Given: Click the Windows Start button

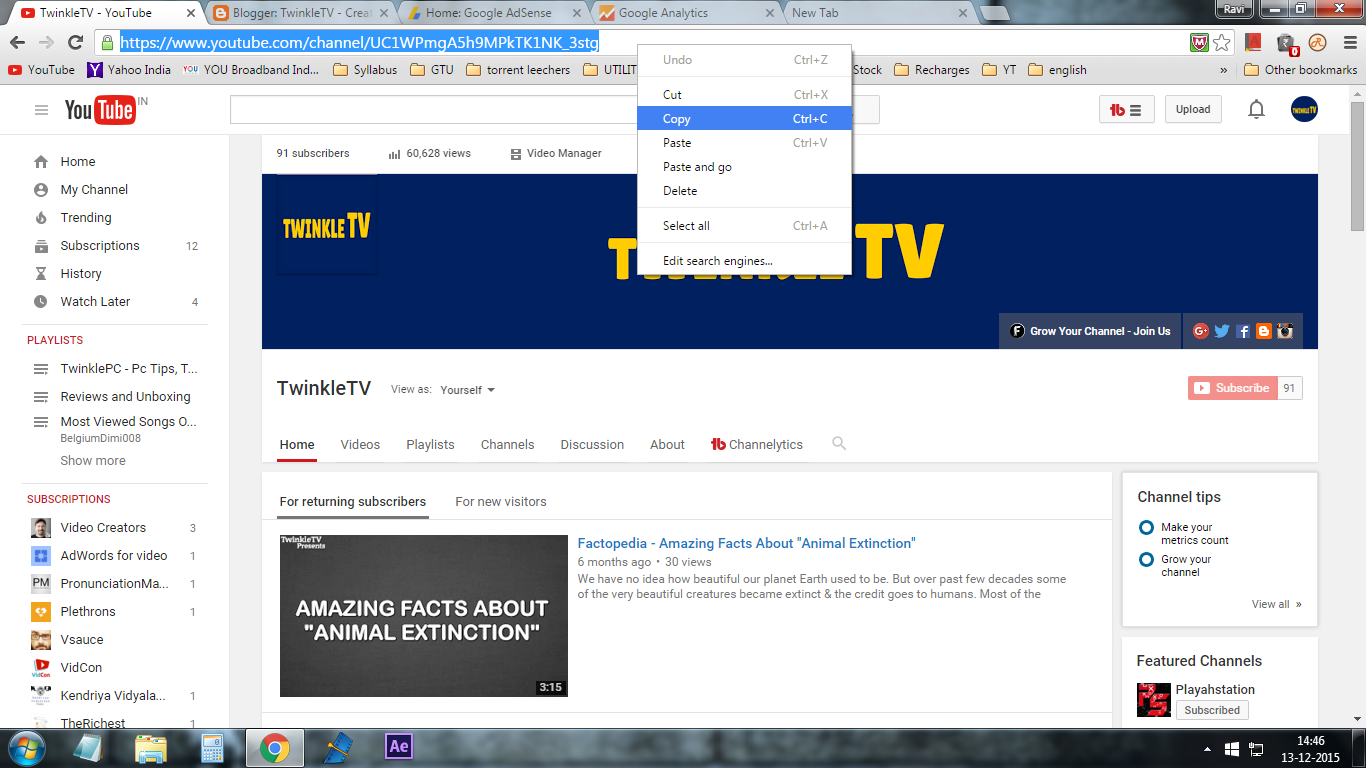Looking at the screenshot, I should [x=25, y=748].
